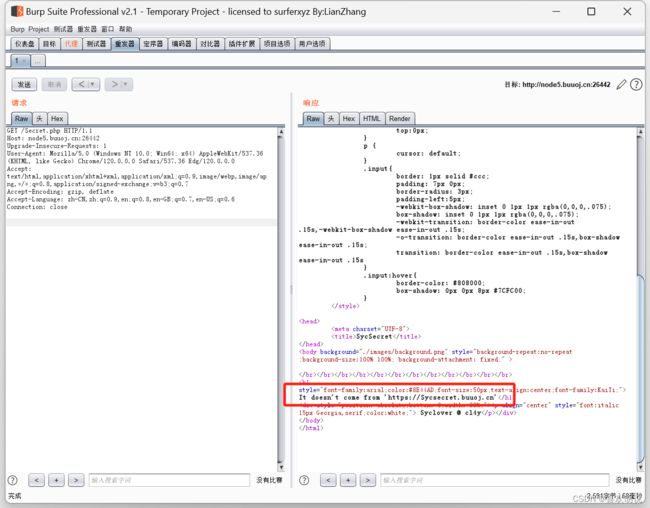Click the previous match arrow in the response search bar
650x508 pixels.
328,480
